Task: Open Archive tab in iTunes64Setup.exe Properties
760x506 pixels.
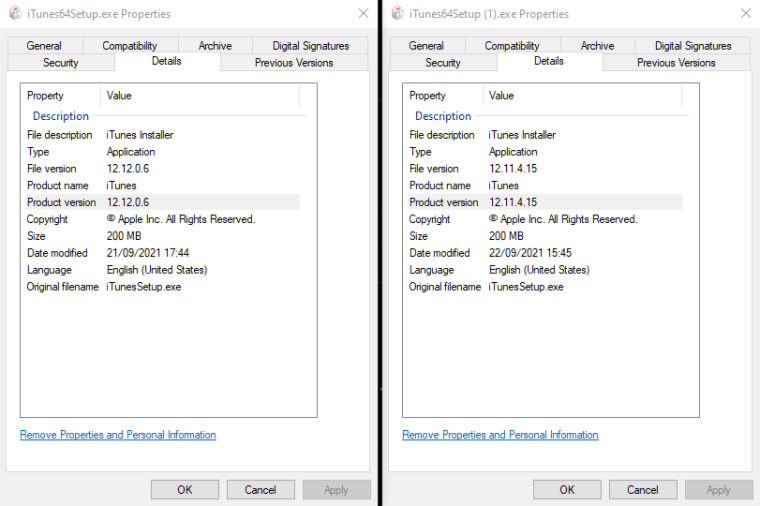Action: (215, 46)
